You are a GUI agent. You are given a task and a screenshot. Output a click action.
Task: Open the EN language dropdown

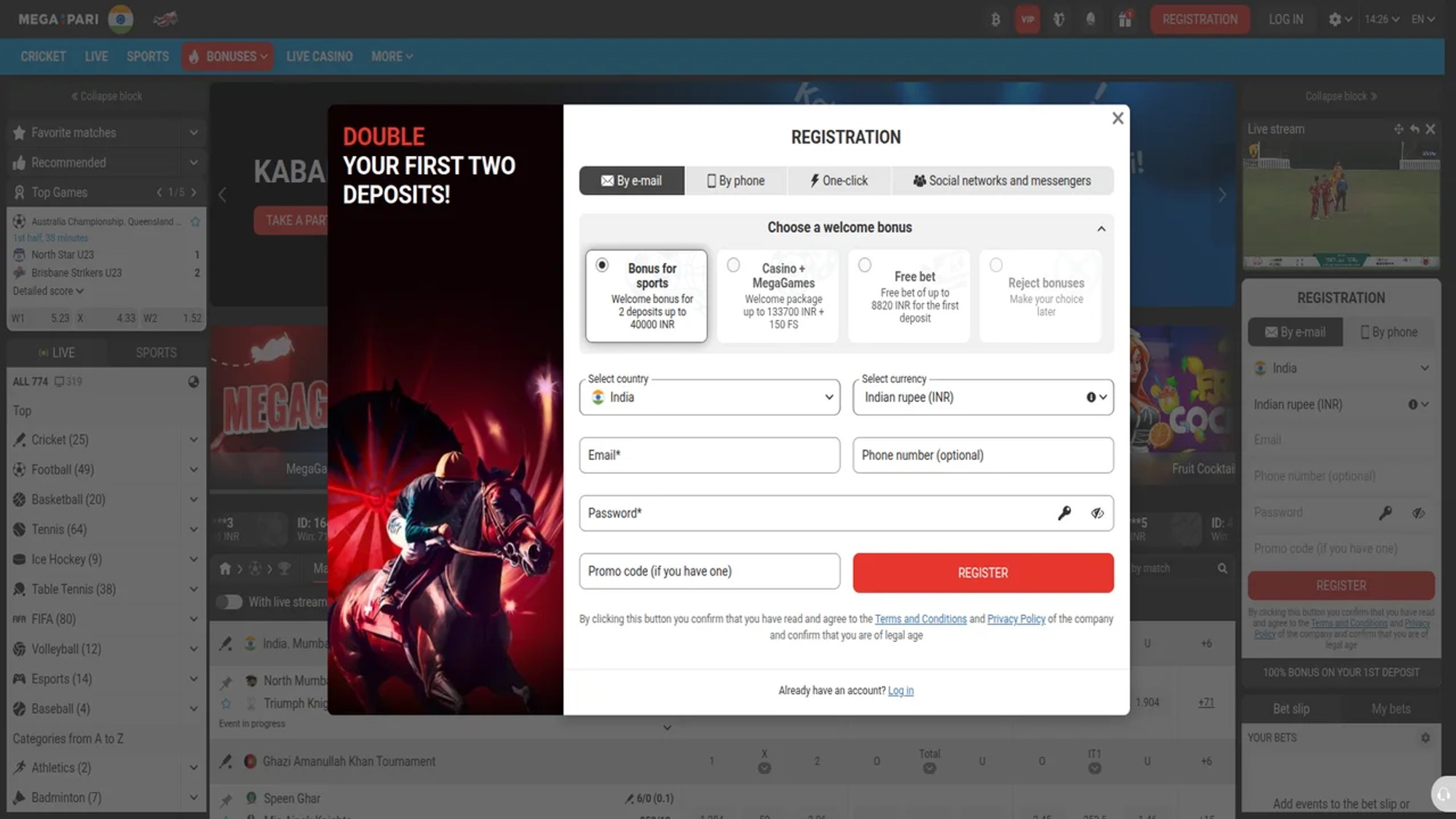(x=1423, y=20)
